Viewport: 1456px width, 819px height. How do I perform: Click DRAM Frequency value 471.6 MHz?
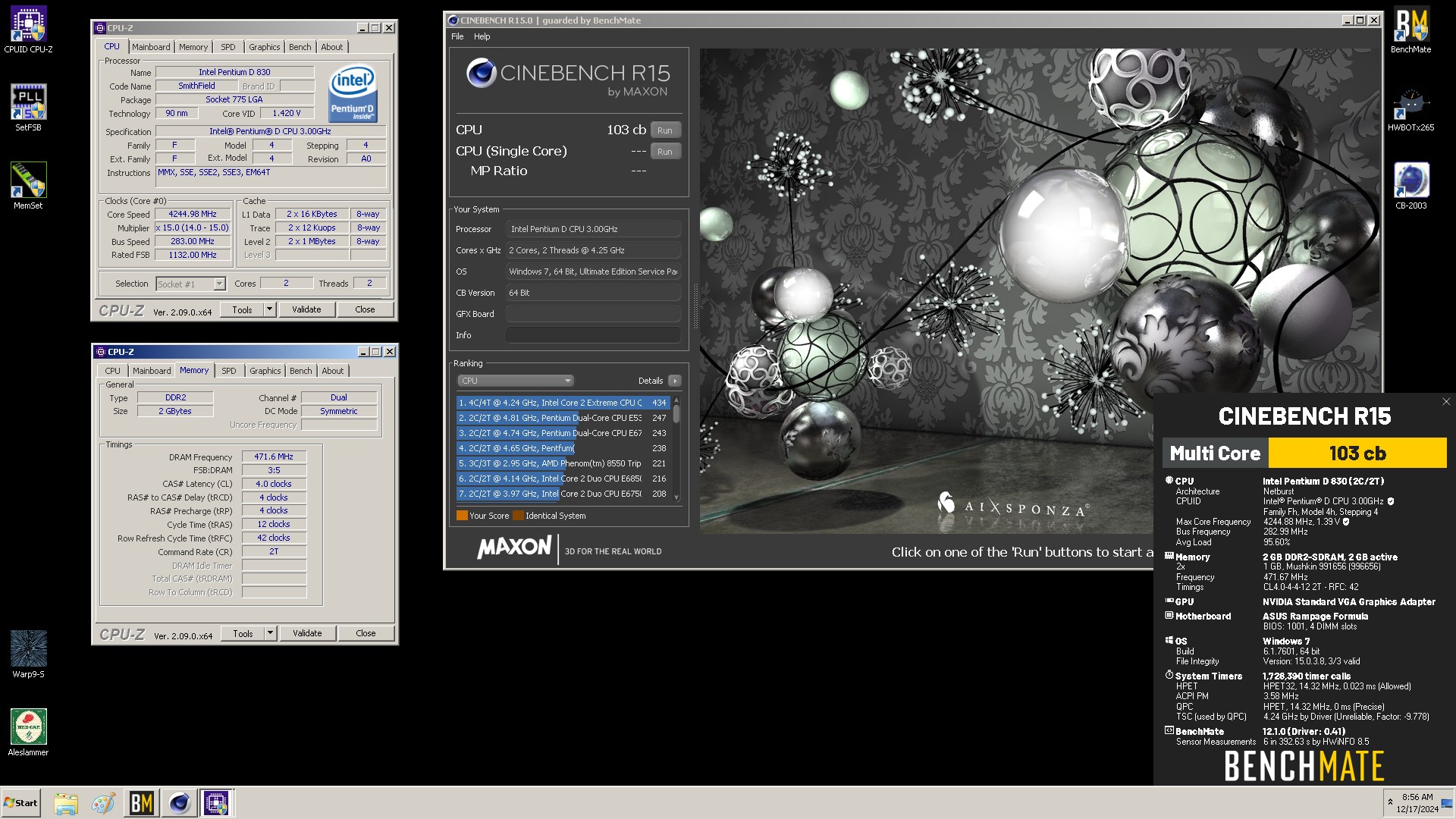click(274, 457)
